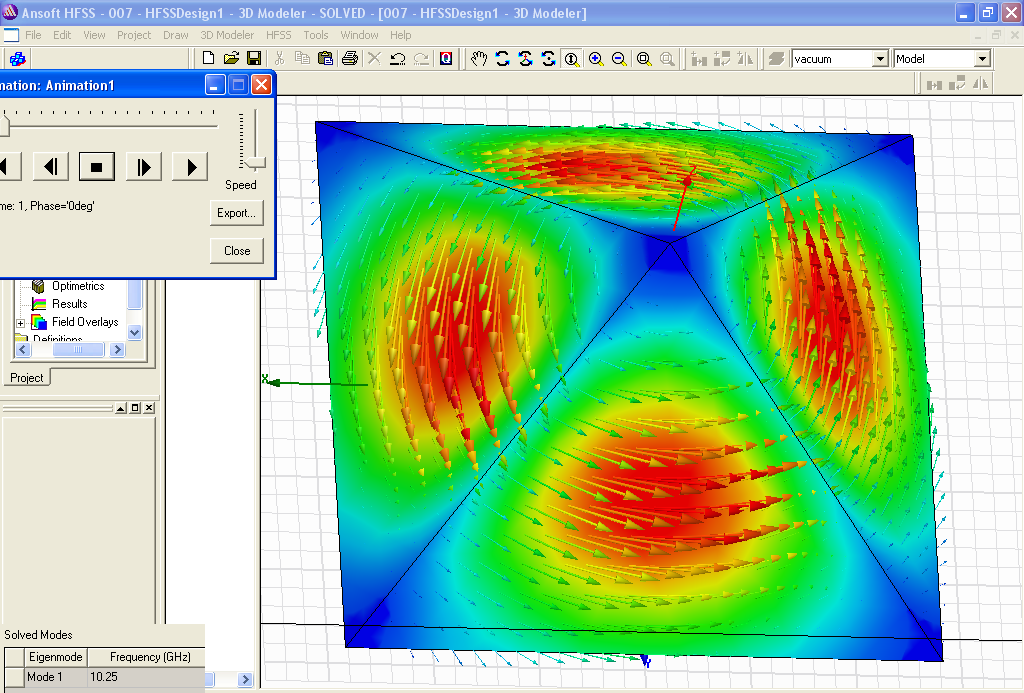Open the Project menu
The width and height of the screenshot is (1024, 693).
coord(134,35)
